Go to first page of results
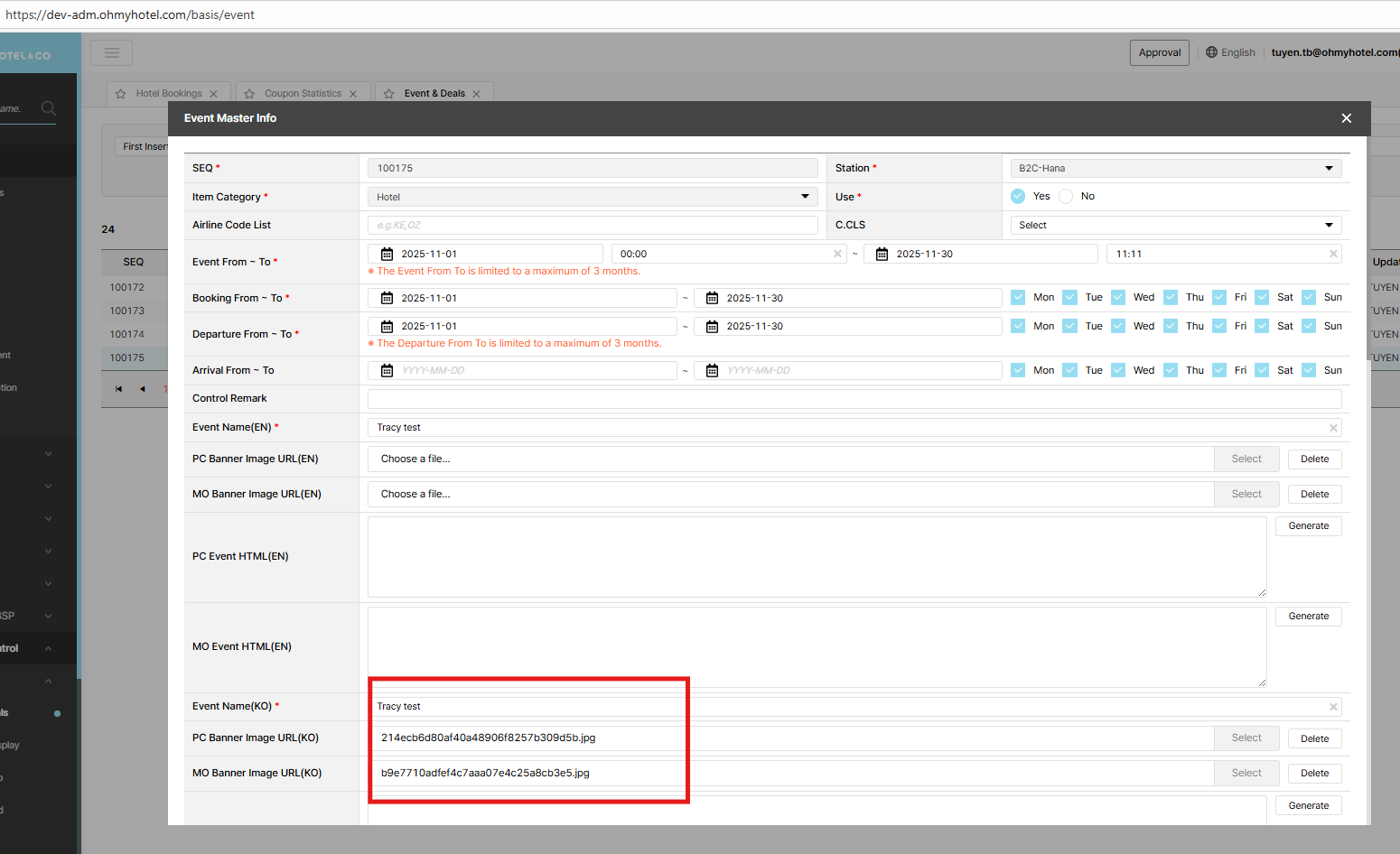 (118, 389)
